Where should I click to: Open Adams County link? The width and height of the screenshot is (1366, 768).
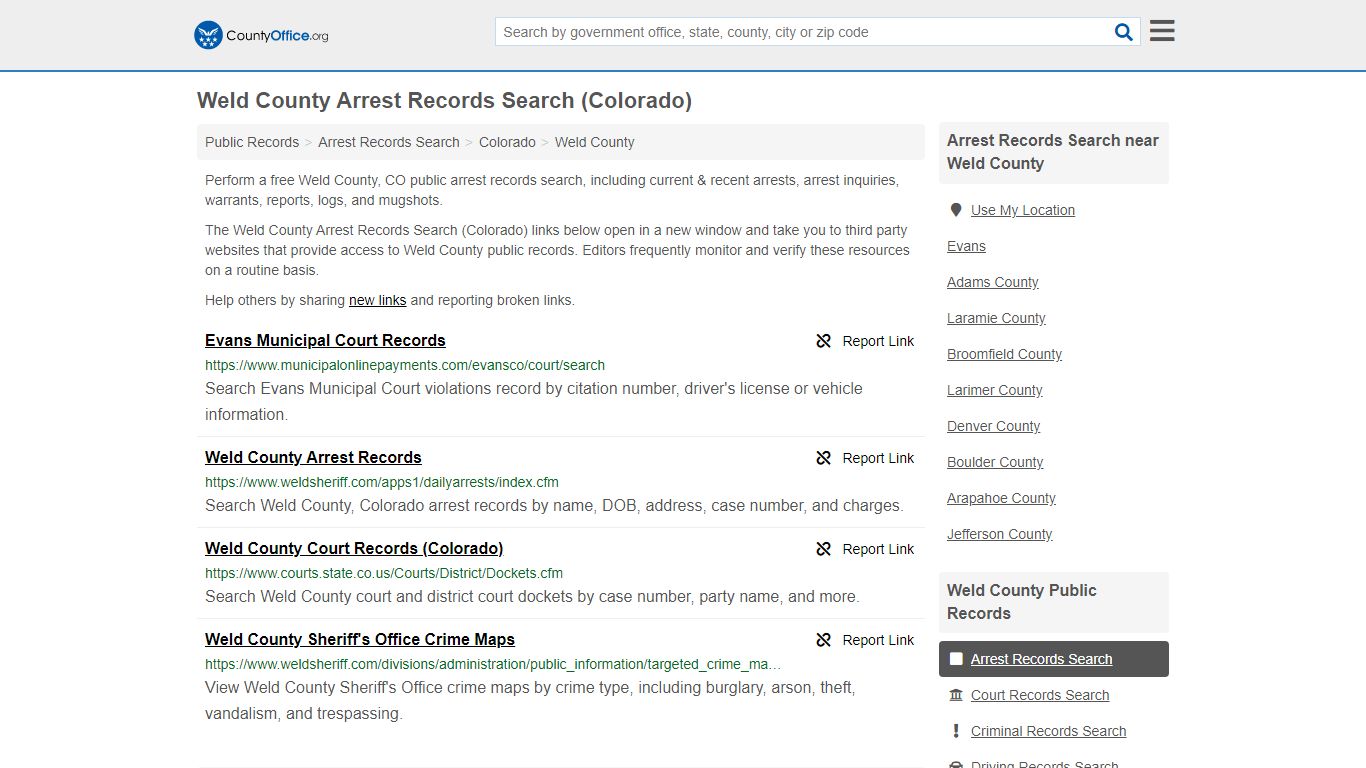coord(993,282)
